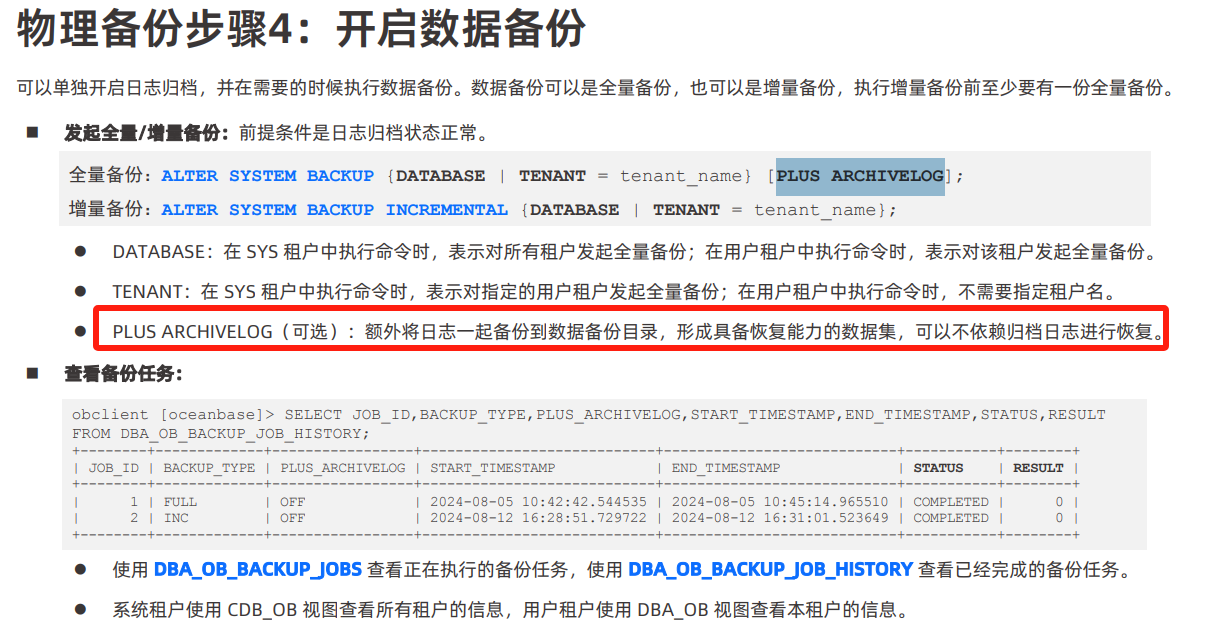This screenshot has width=1213, height=643.
Task: Click the "BACKUP_TYPE" column header
Action: pos(209,468)
